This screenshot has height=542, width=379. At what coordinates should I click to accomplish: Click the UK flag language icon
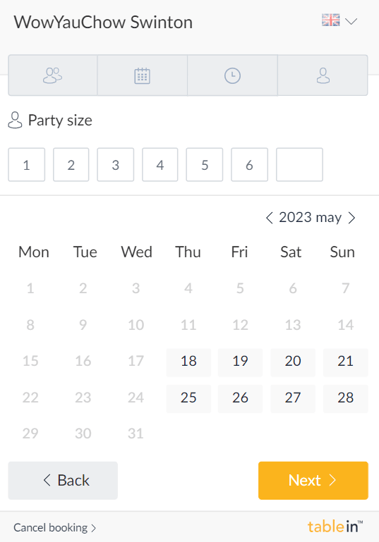click(331, 20)
